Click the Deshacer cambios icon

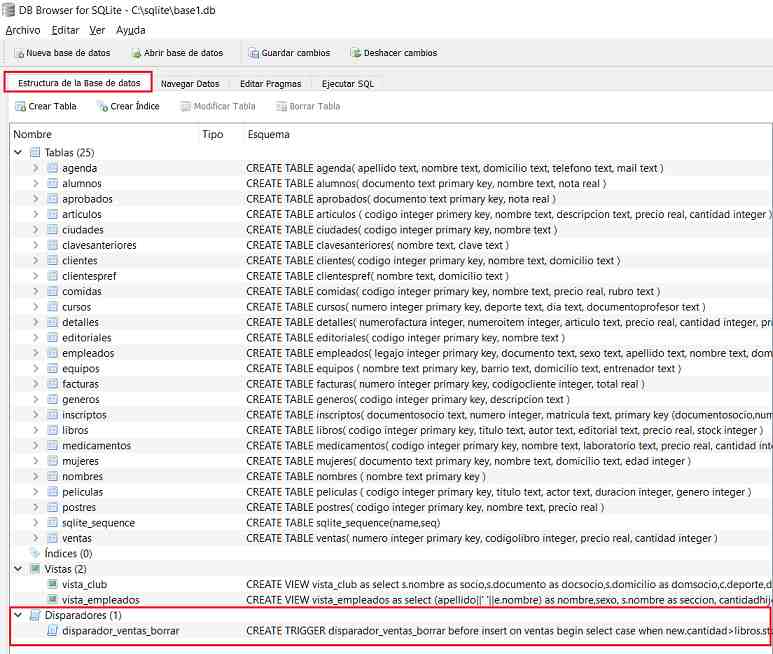tap(355, 53)
